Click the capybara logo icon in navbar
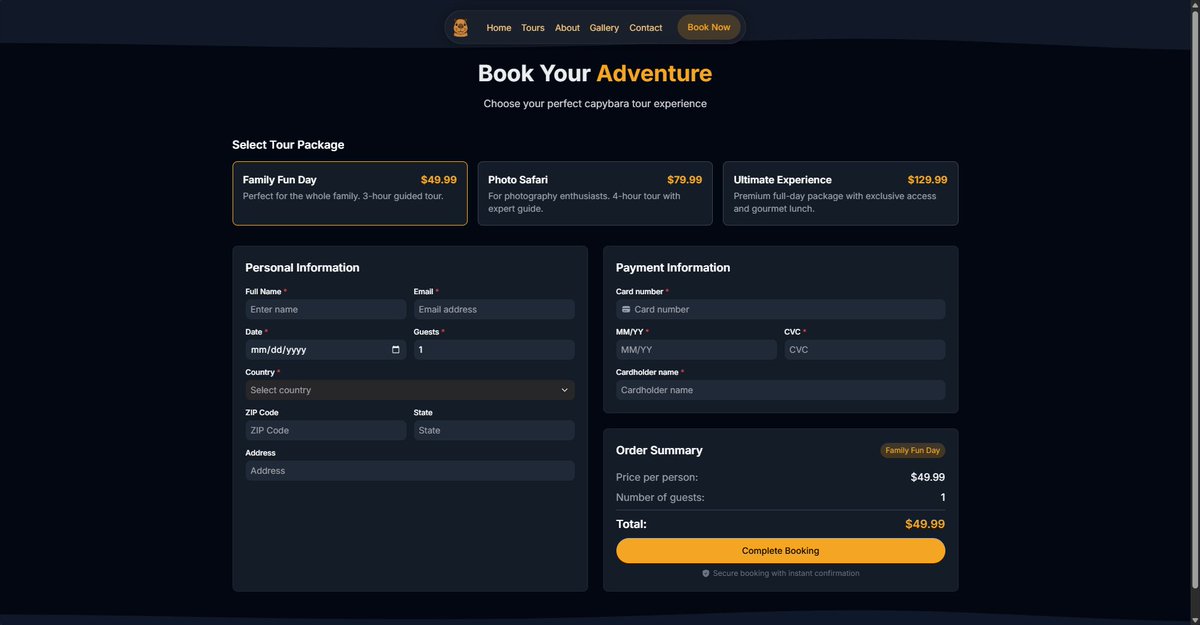 [x=460, y=28]
